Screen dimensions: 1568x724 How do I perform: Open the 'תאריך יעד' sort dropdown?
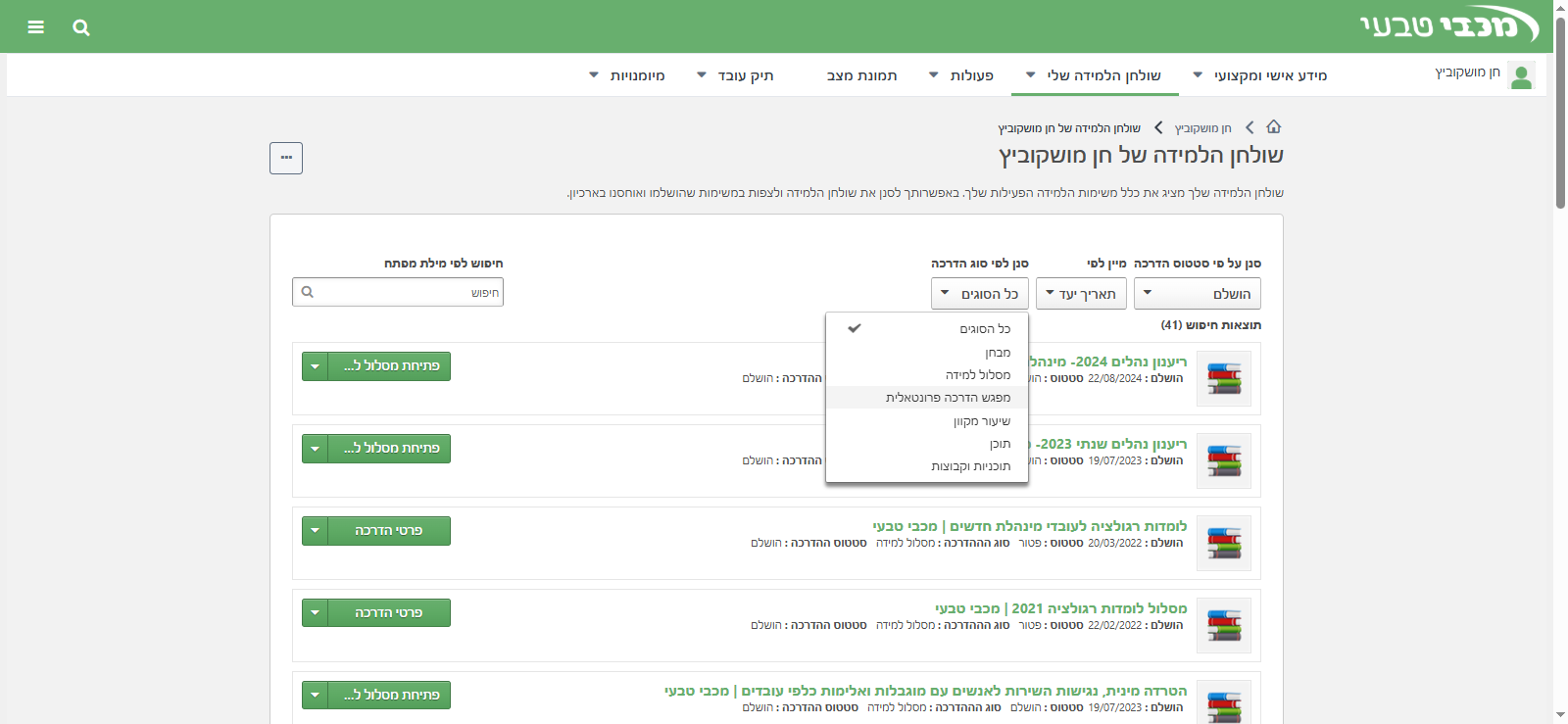point(1080,294)
